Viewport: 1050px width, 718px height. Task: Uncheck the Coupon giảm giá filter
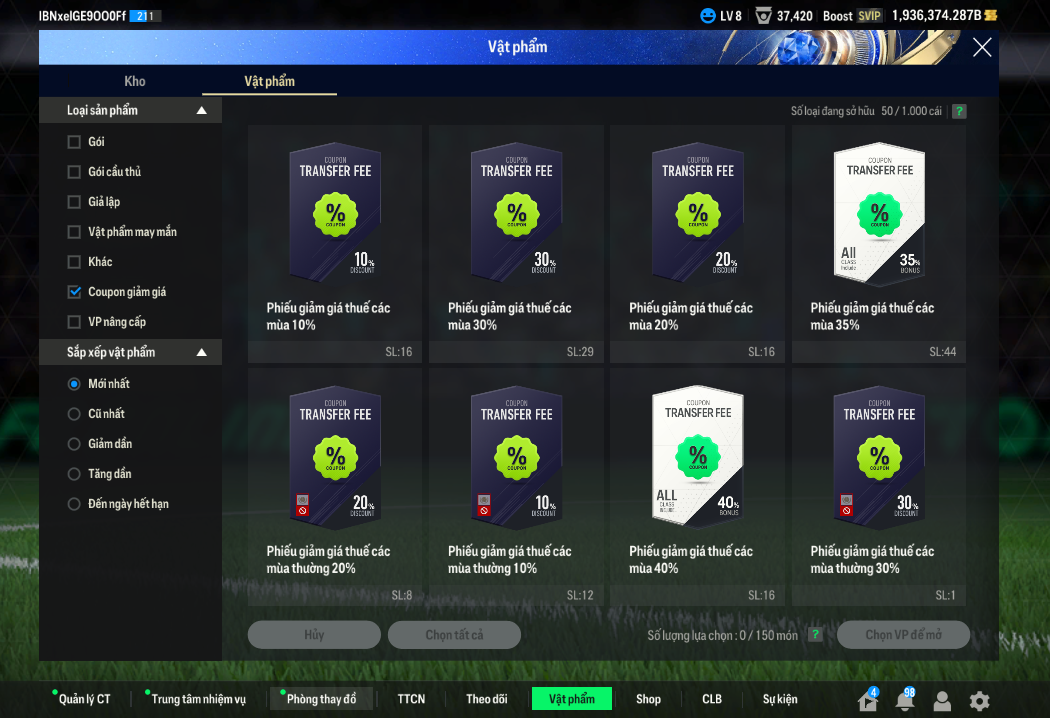point(74,292)
